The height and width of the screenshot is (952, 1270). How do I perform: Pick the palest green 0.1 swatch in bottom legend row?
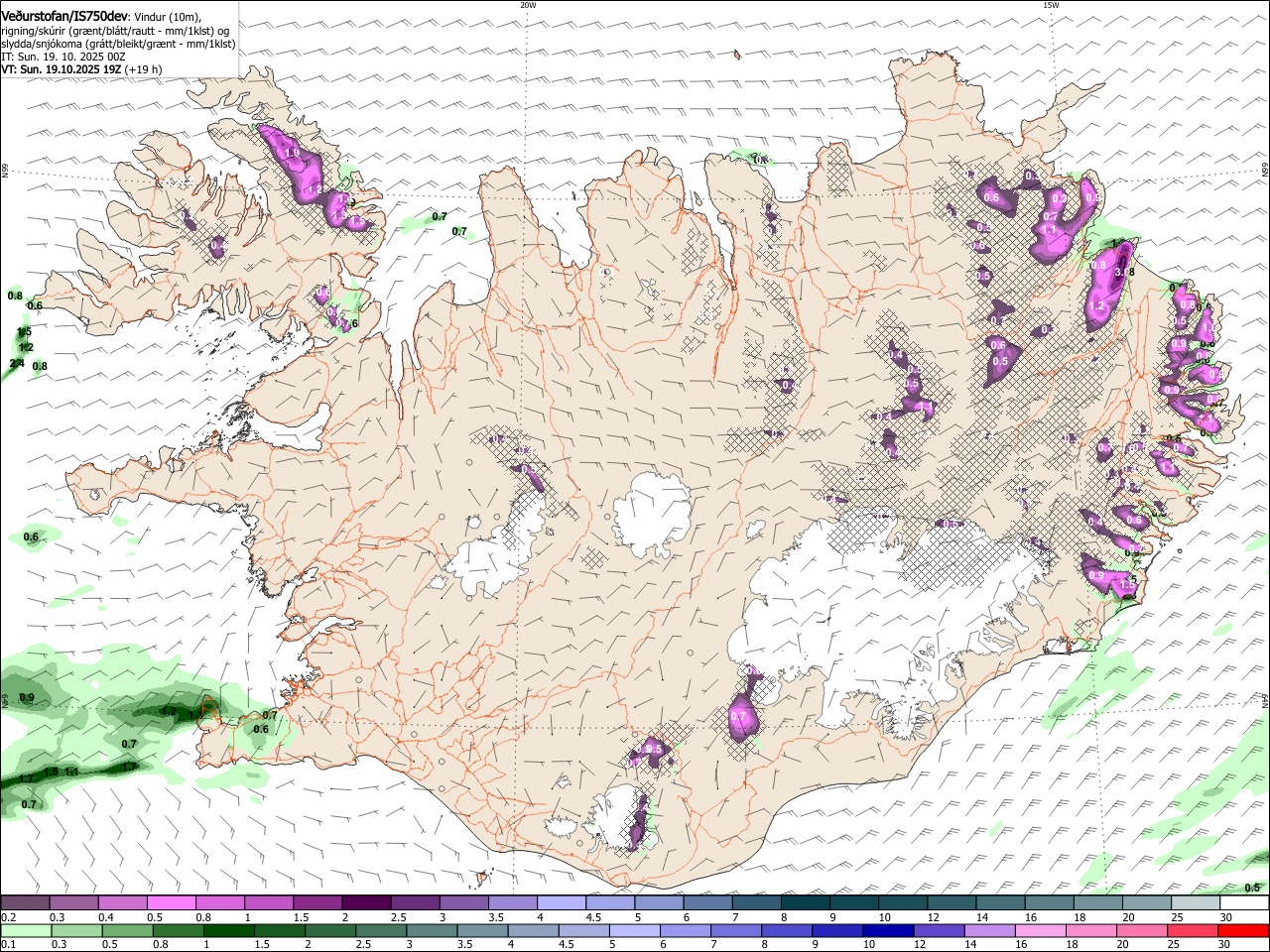[26, 931]
